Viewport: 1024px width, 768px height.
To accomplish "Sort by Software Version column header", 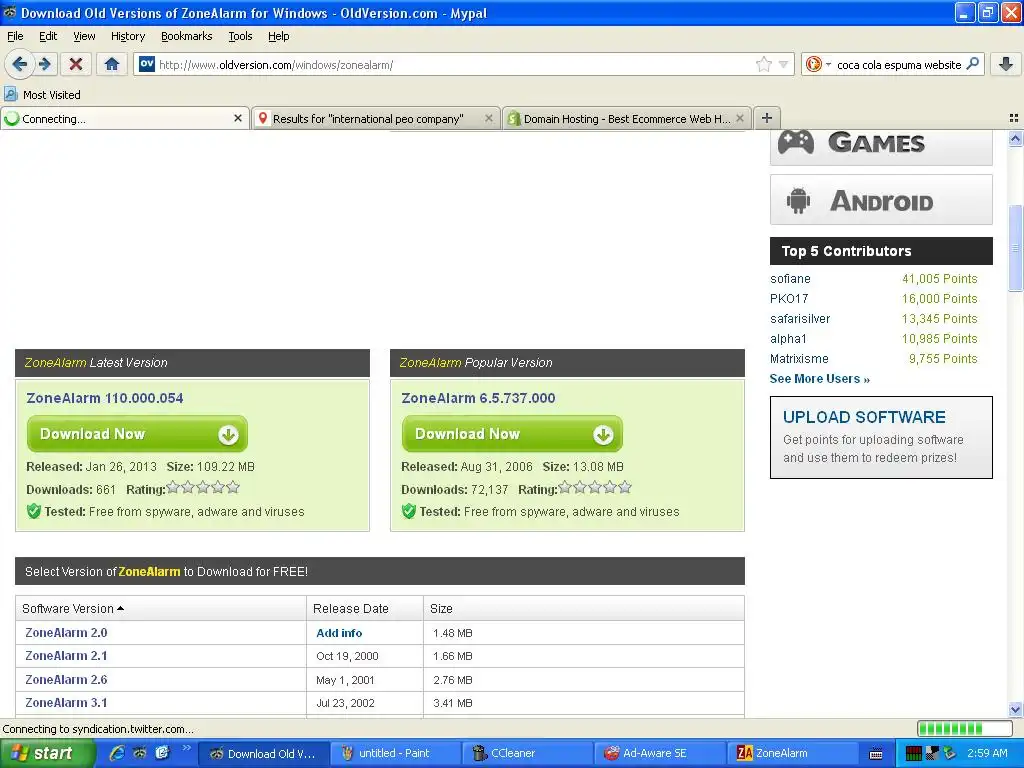I will [x=72, y=609].
